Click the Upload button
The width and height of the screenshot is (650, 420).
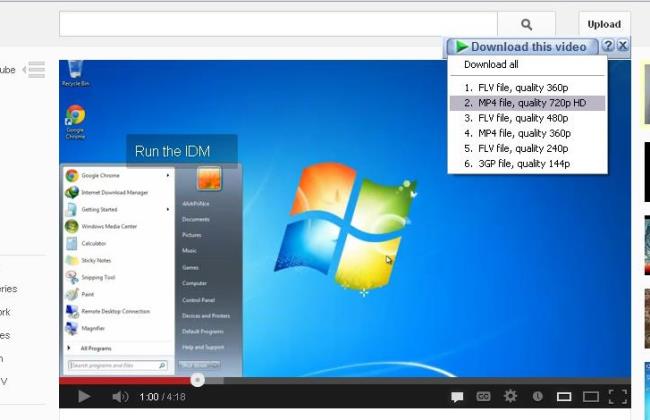(x=604, y=25)
